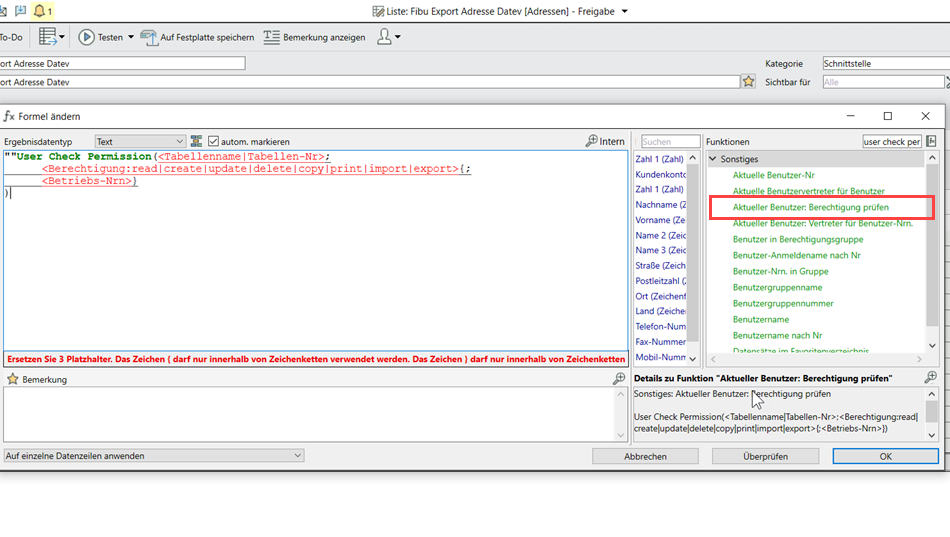
Task: Collapse the Sonstiges function group
Action: (x=713, y=159)
